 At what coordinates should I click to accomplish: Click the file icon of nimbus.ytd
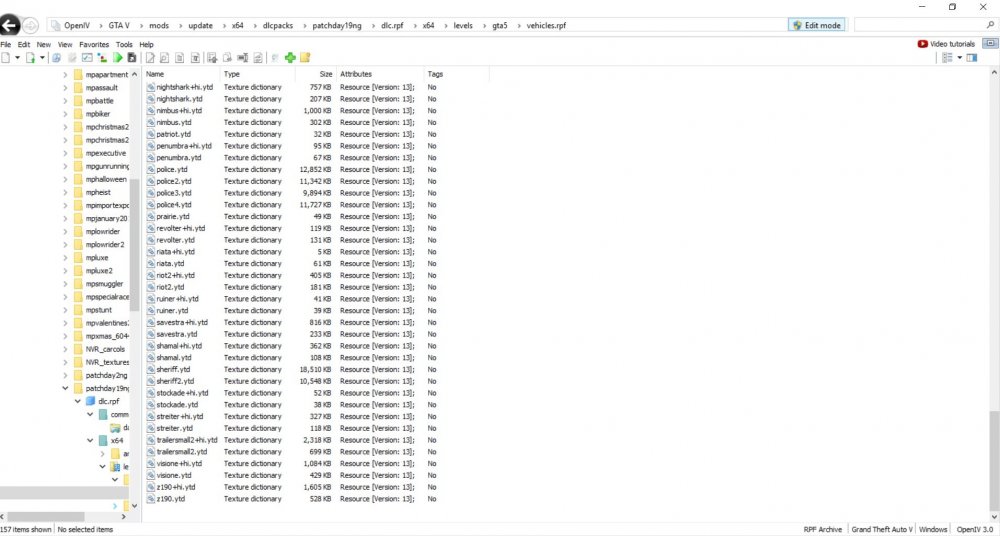pos(151,123)
